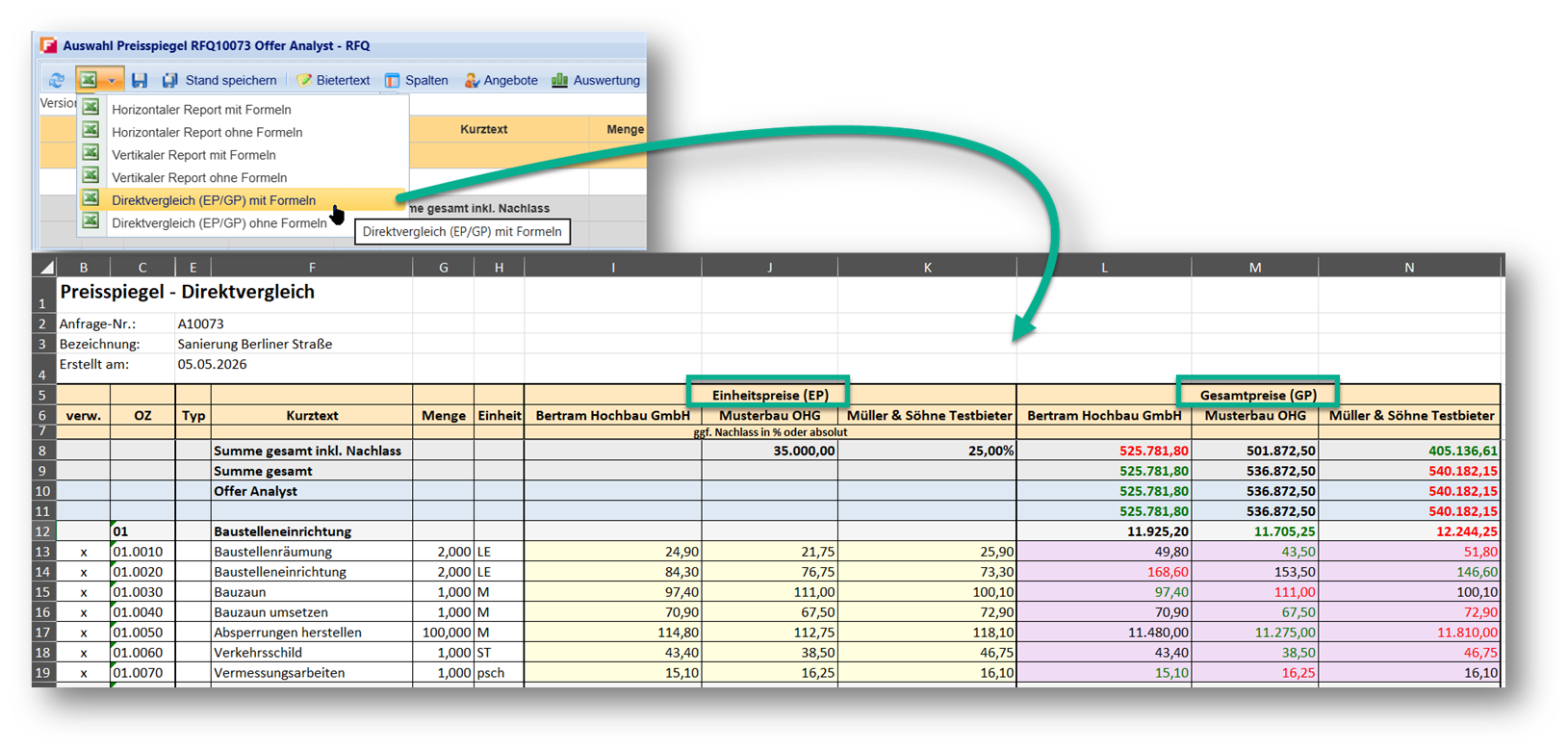Screen dimensions: 1568x750
Task: Select Excel column header J
Action: coord(770,267)
